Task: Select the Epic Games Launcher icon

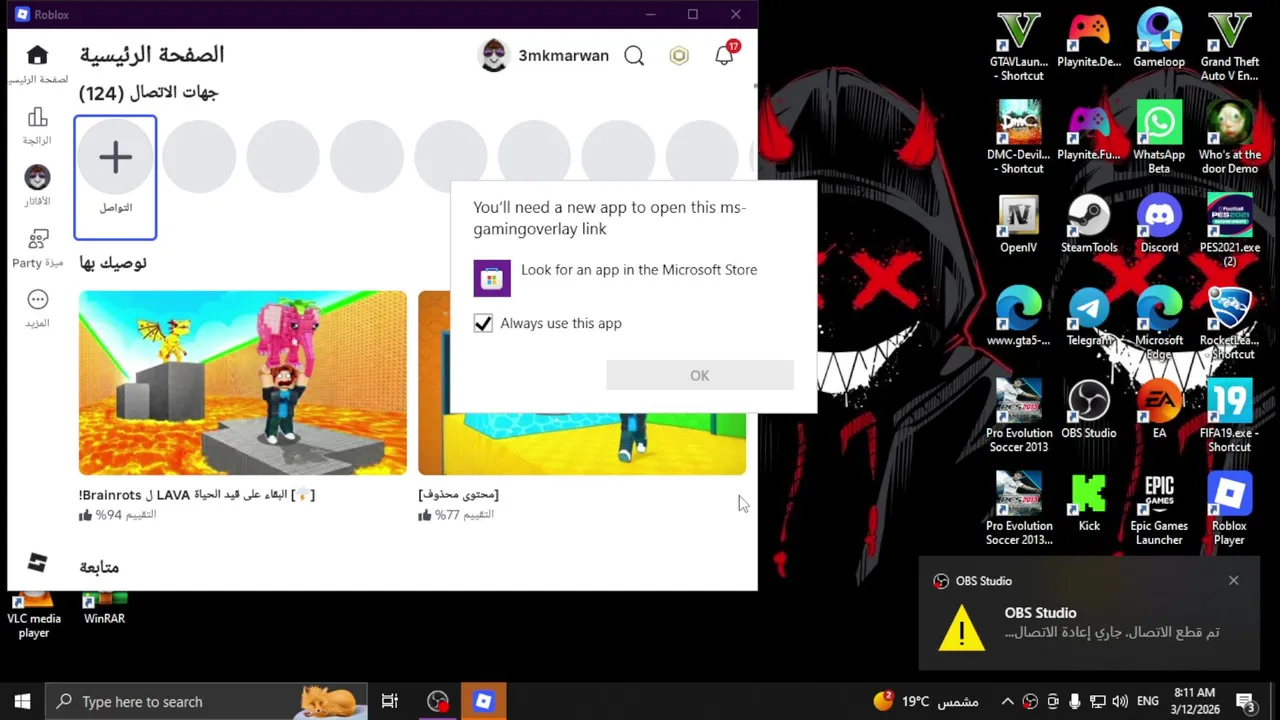Action: [1159, 510]
